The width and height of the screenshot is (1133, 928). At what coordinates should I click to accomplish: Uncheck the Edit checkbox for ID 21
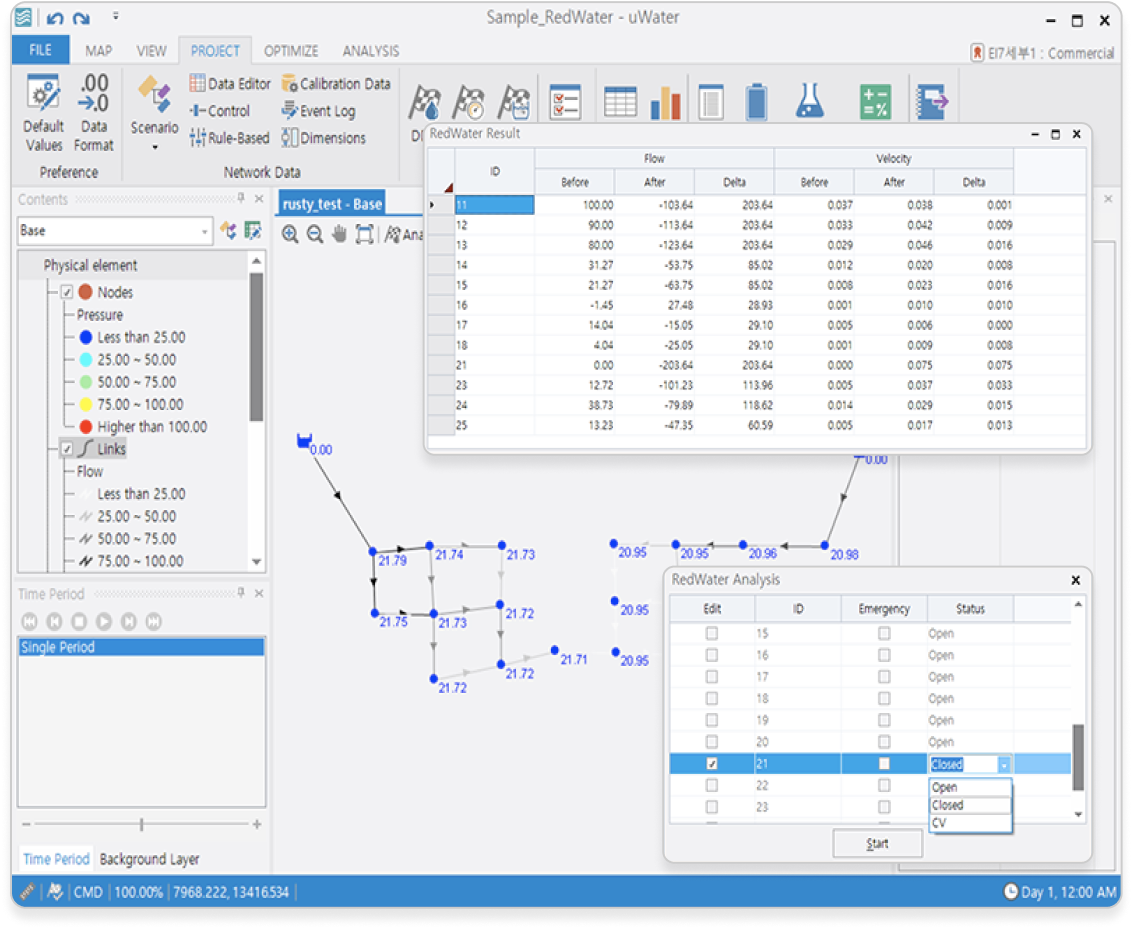[712, 764]
